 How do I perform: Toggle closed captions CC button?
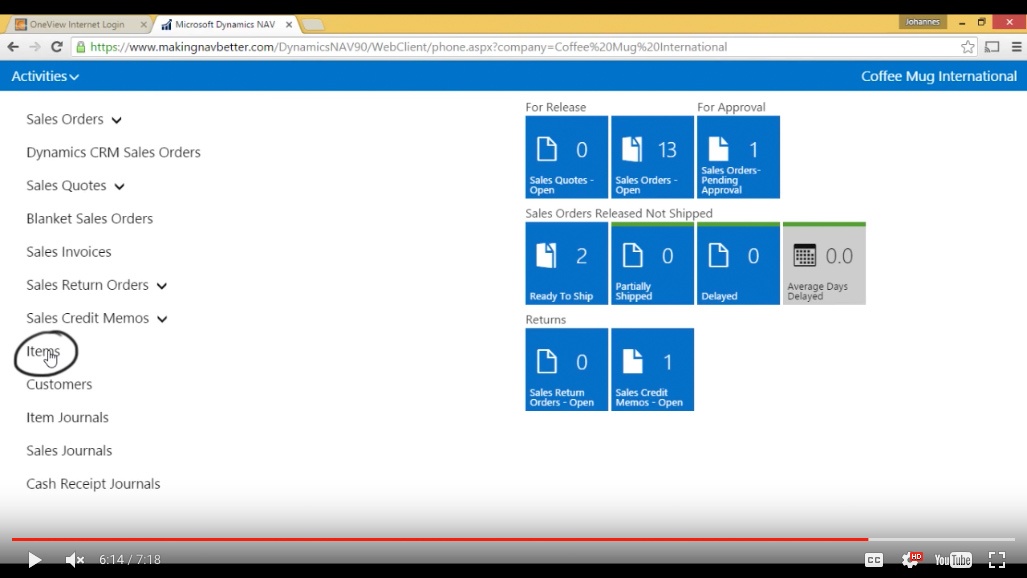[874, 560]
